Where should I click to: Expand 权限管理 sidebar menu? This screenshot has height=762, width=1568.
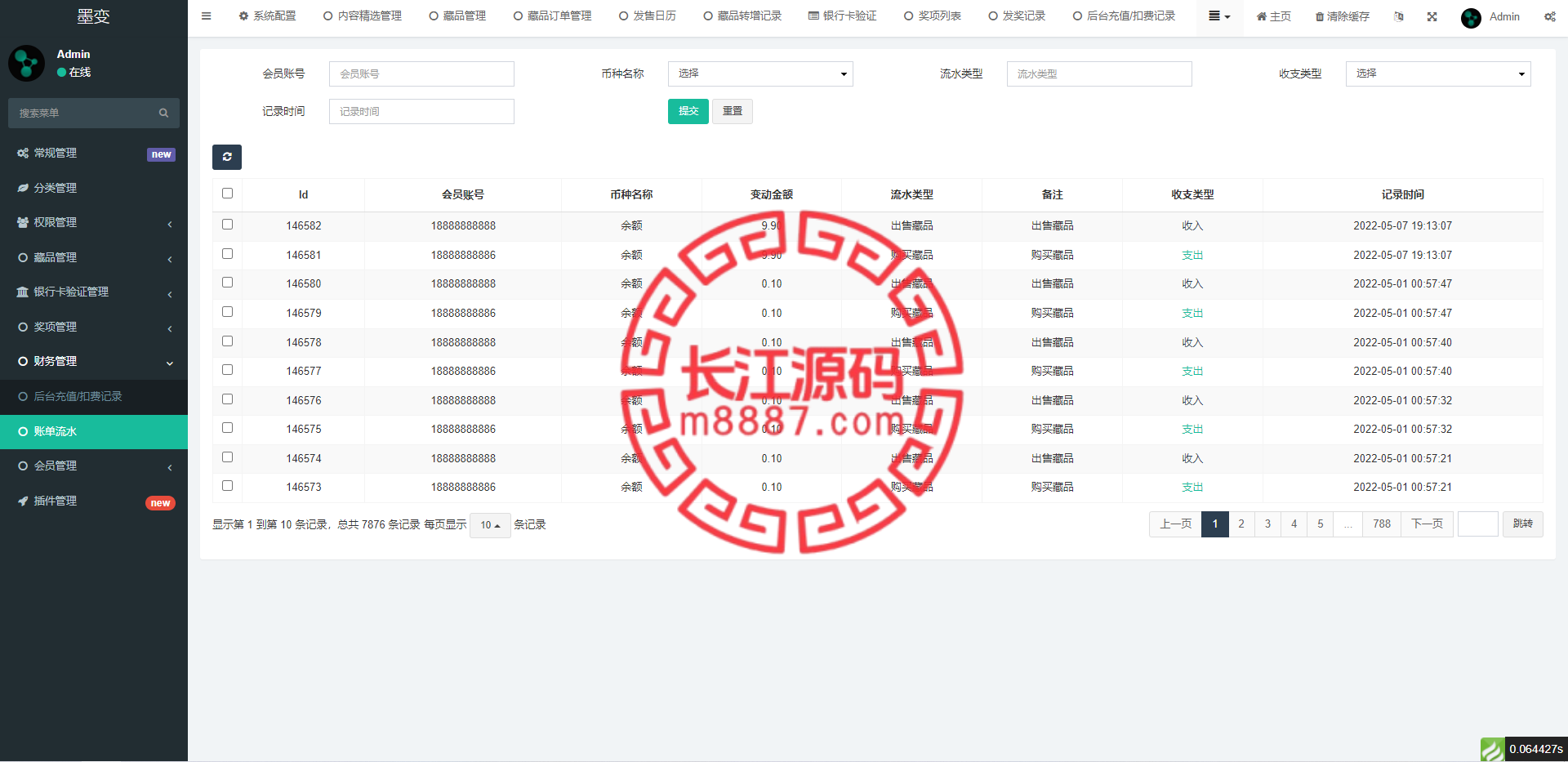point(94,222)
